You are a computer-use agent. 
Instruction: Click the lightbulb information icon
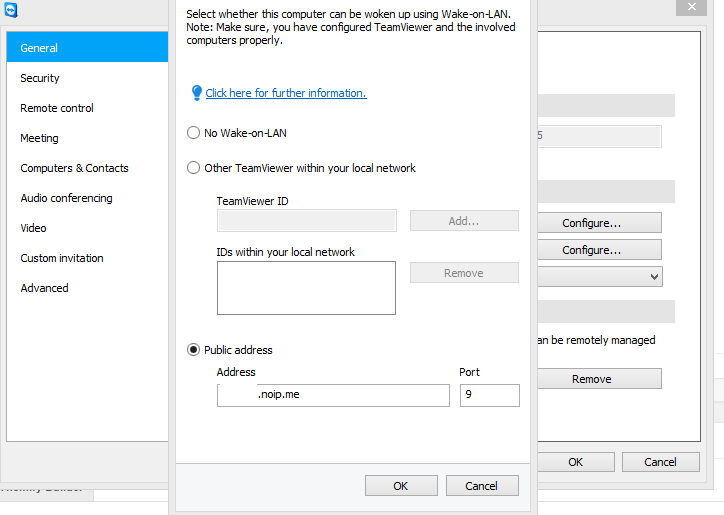click(x=197, y=93)
